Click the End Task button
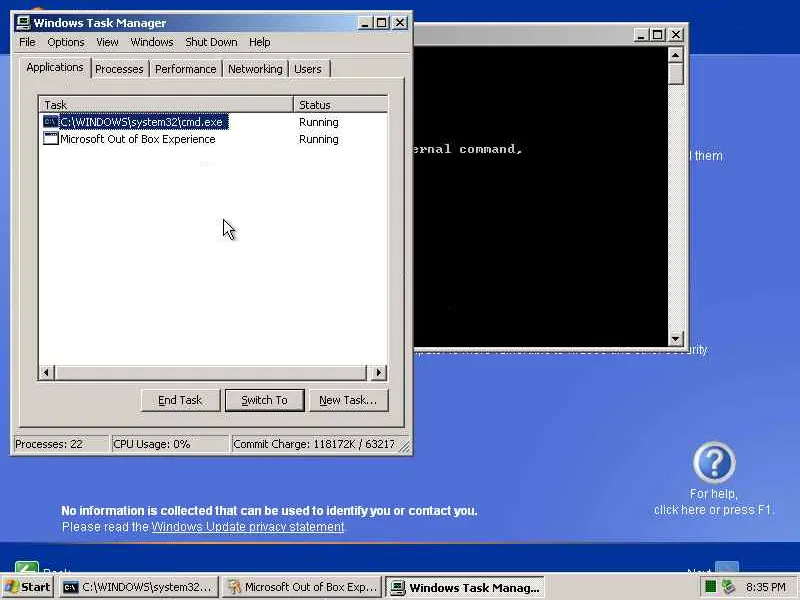800x600 pixels. point(180,401)
